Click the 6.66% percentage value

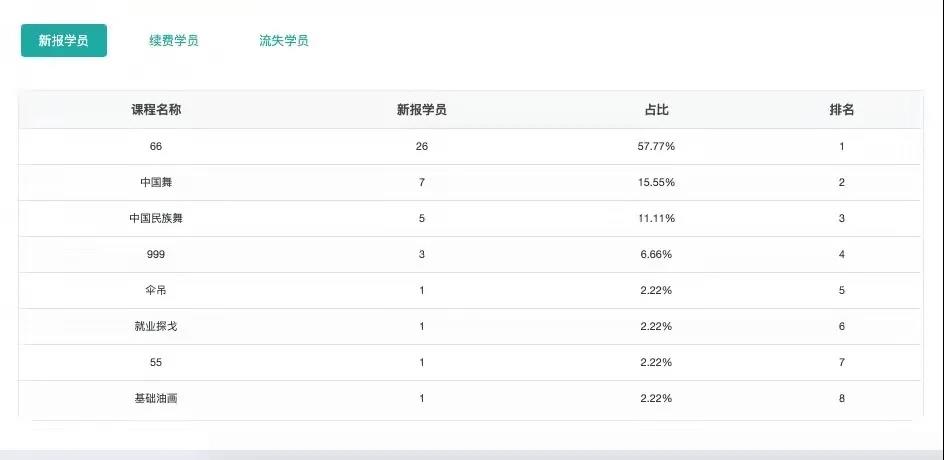656,255
